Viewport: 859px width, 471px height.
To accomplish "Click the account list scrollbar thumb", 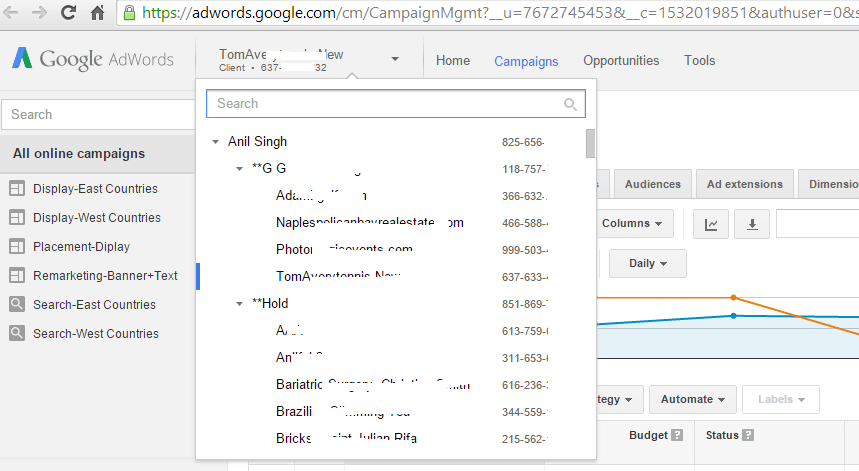I will [590, 143].
